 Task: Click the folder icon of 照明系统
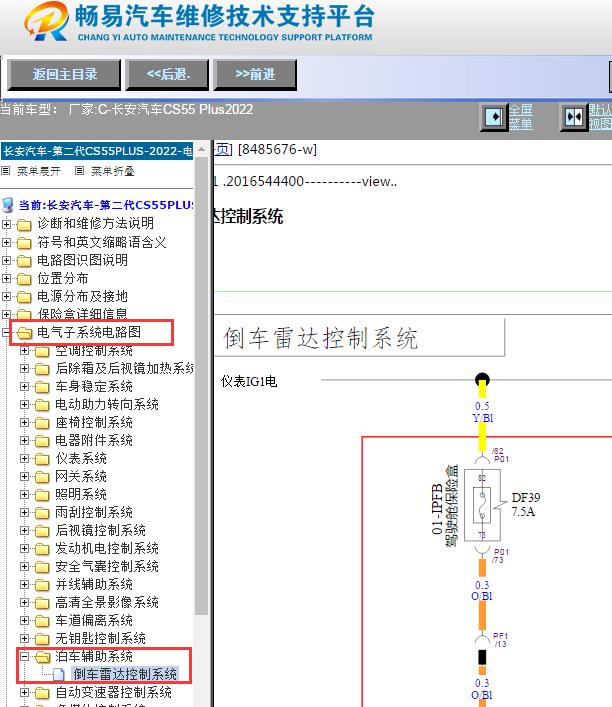click(42, 495)
